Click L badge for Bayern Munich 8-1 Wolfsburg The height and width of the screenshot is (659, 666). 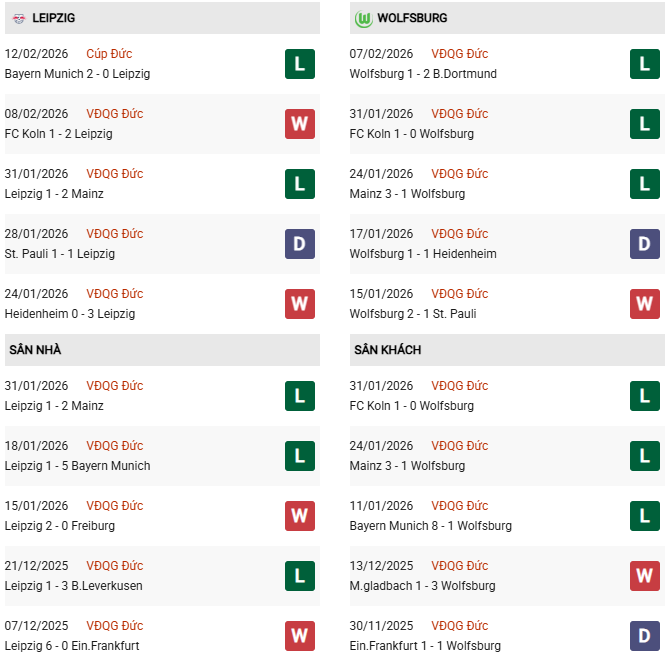point(644,516)
